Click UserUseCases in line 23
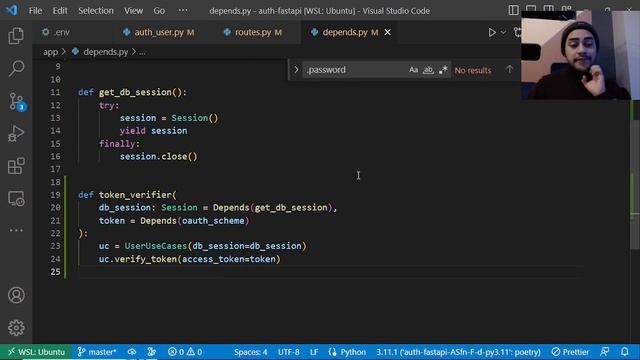The height and width of the screenshot is (360, 640). click(156, 246)
